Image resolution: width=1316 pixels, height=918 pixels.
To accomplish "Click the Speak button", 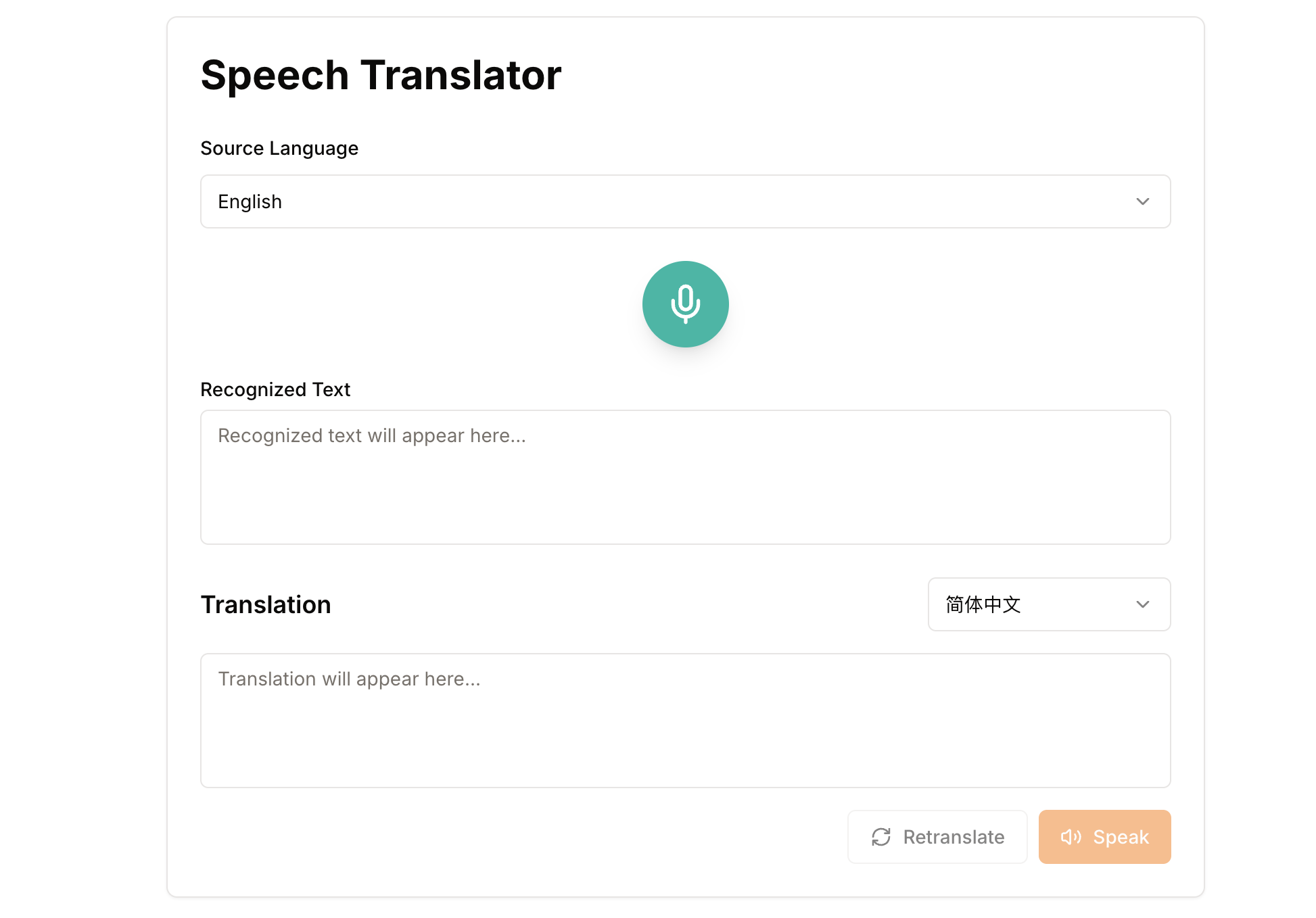I will tap(1104, 837).
